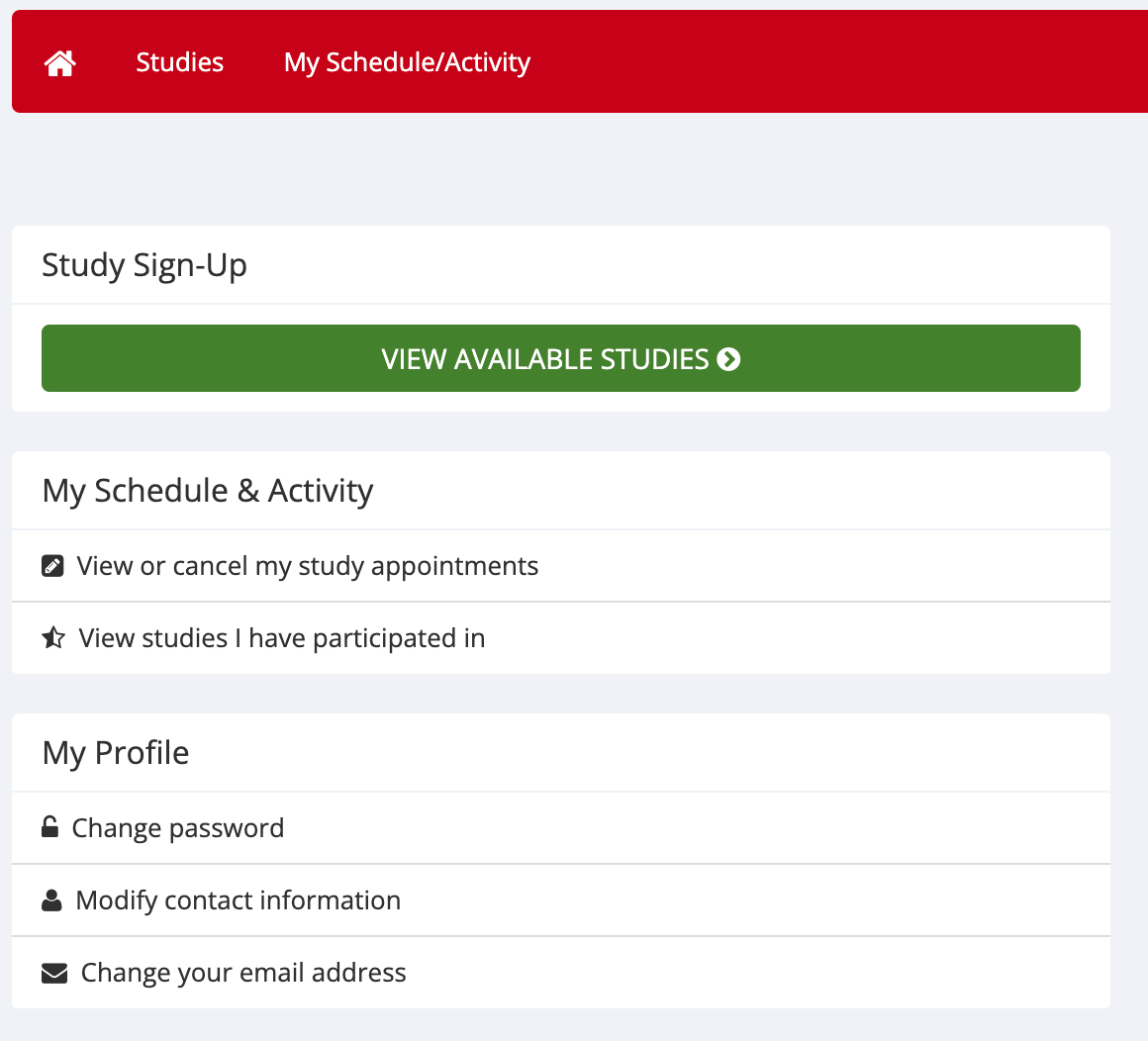1148x1041 pixels.
Task: Select the Change password link
Action: 178,827
